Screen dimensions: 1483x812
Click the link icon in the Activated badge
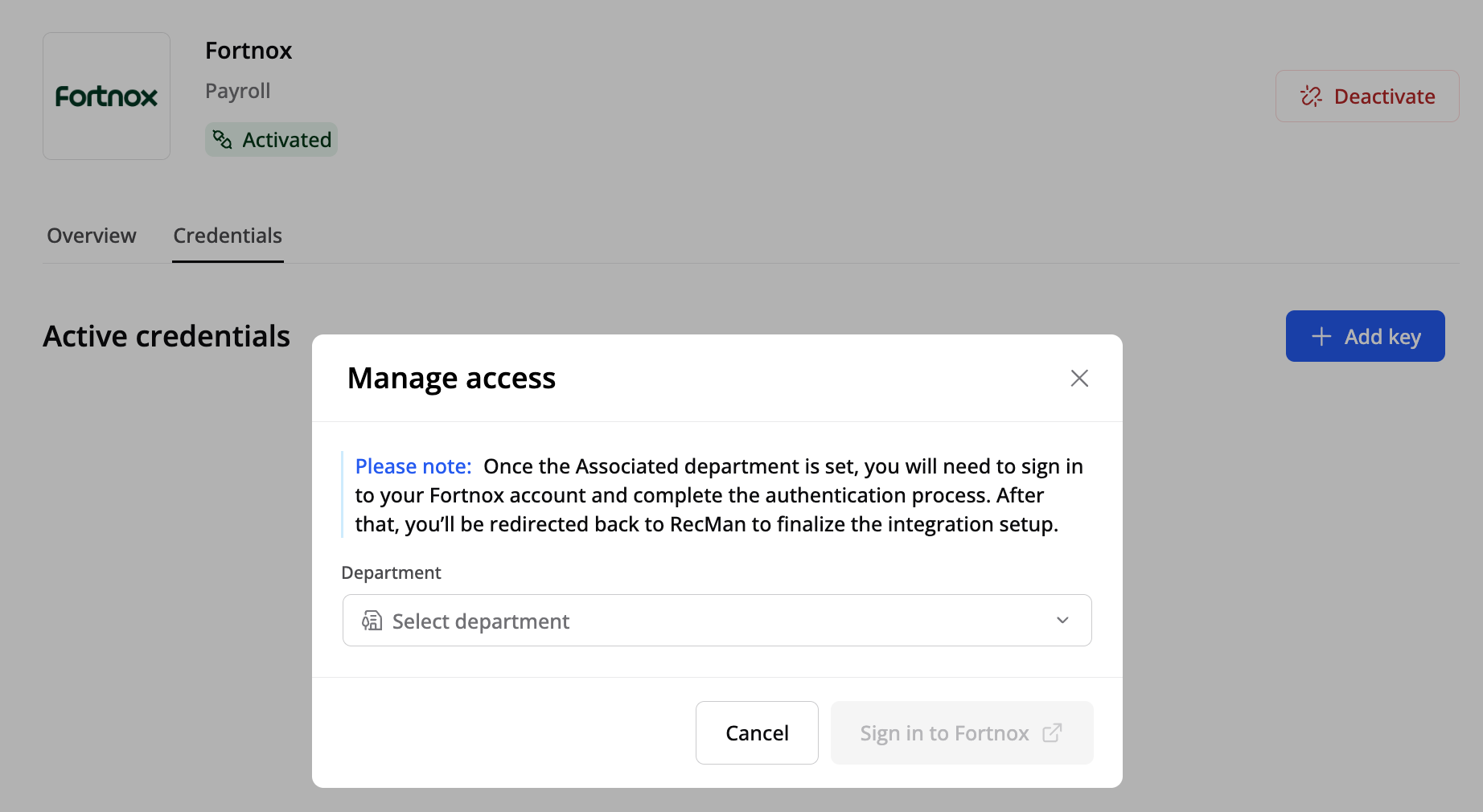222,140
